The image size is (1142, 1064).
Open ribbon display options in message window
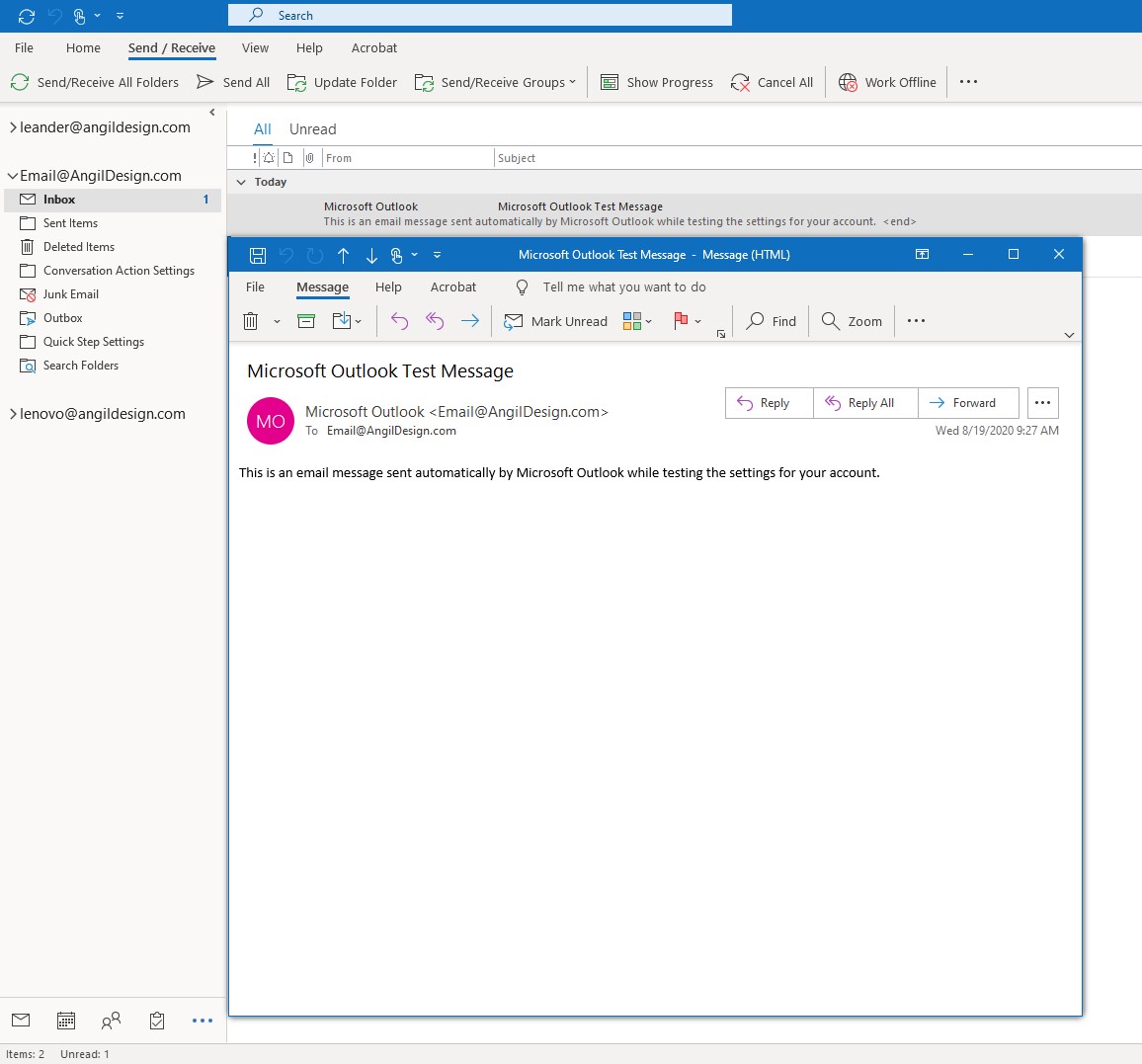pos(922,254)
